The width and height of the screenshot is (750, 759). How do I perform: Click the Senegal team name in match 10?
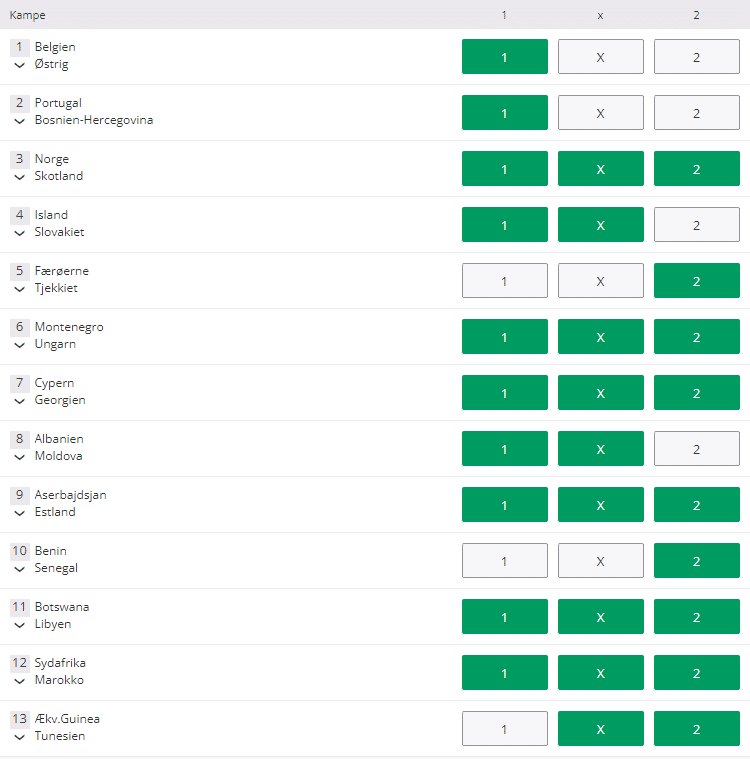56,568
